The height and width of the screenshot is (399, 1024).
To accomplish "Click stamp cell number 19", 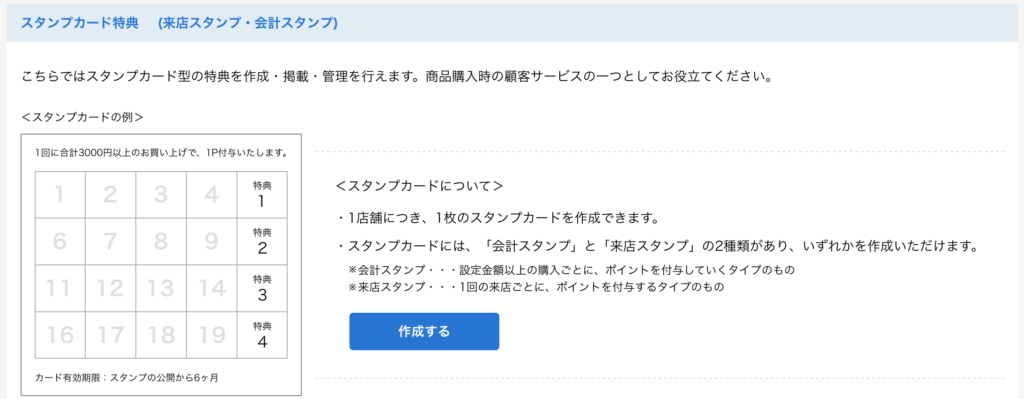I will click(211, 335).
